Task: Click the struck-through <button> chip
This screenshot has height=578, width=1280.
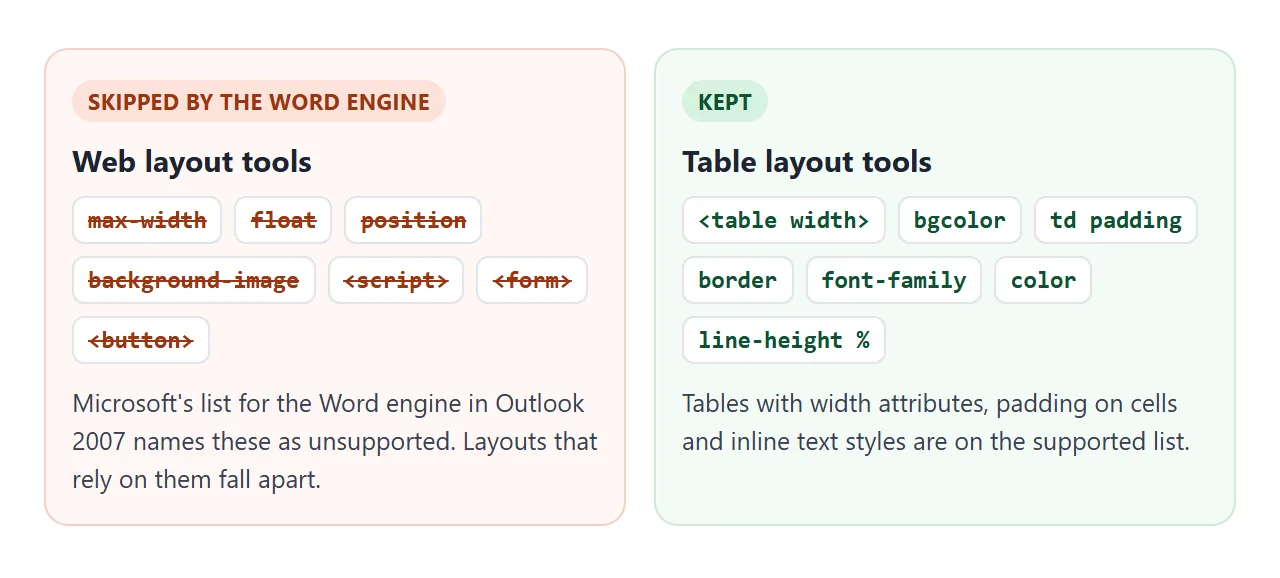Action: tap(141, 340)
